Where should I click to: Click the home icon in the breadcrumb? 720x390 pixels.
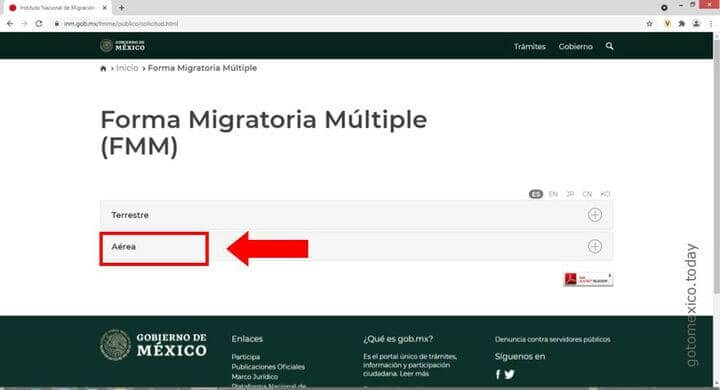(103, 68)
